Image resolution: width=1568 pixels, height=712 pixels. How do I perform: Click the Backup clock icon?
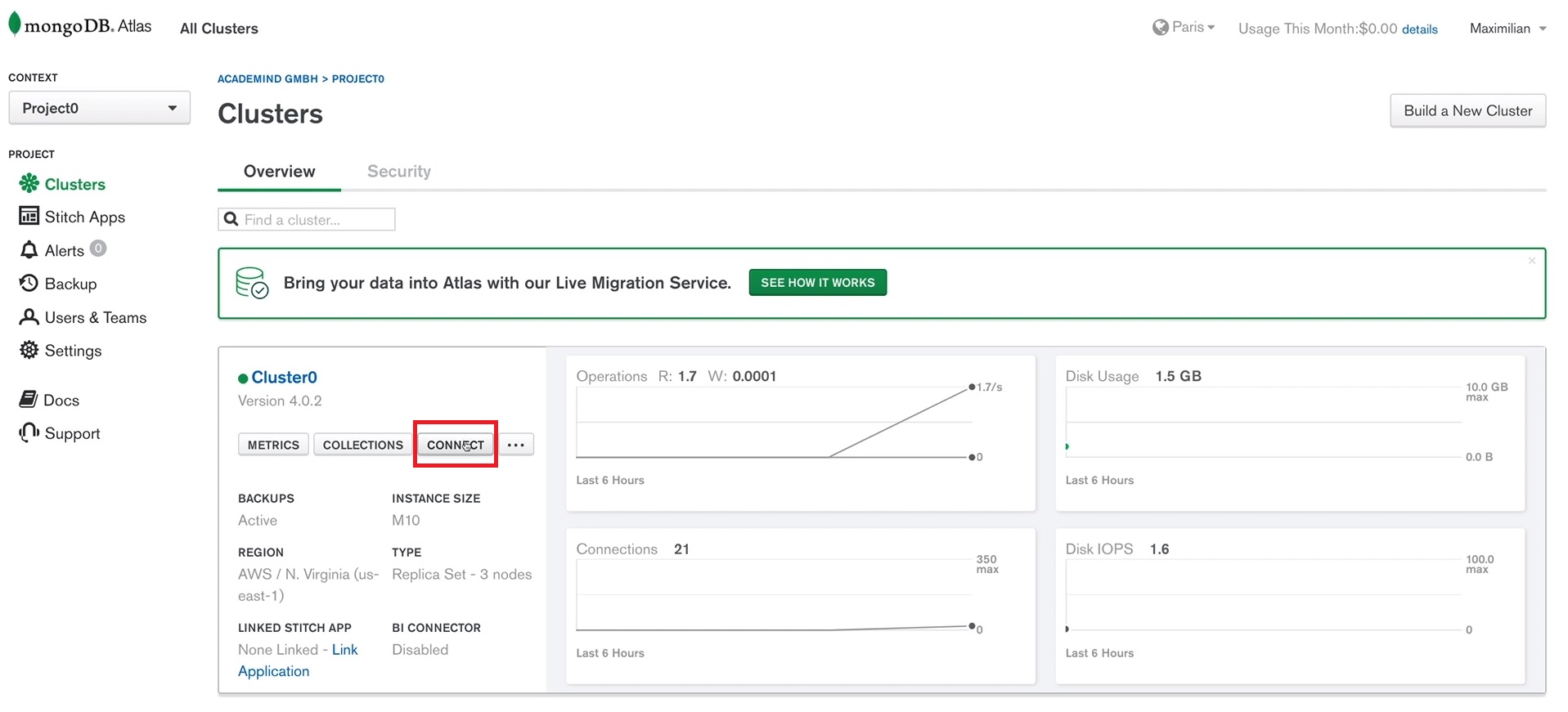point(29,283)
